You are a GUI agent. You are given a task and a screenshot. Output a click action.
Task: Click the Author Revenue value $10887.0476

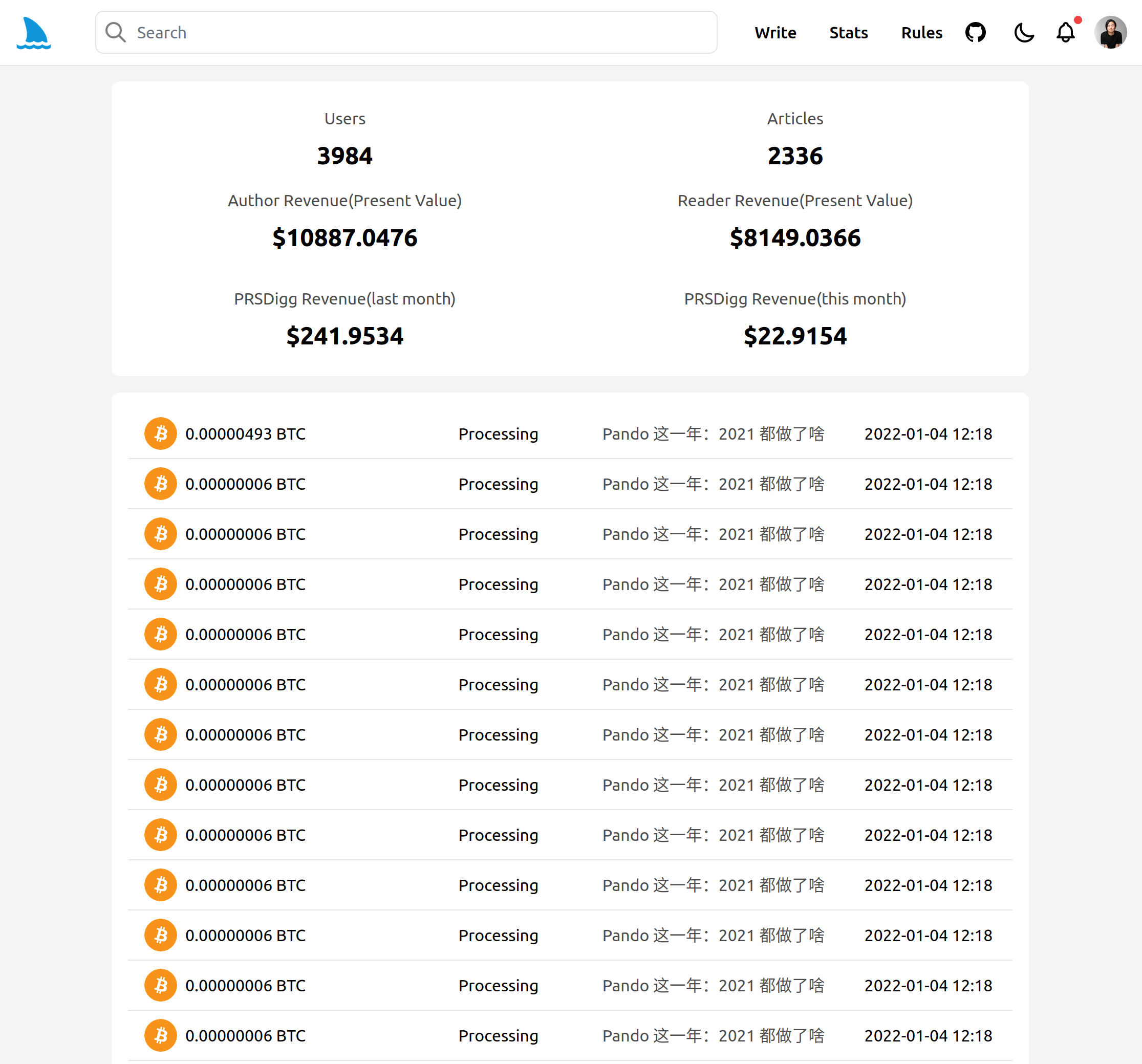click(344, 237)
